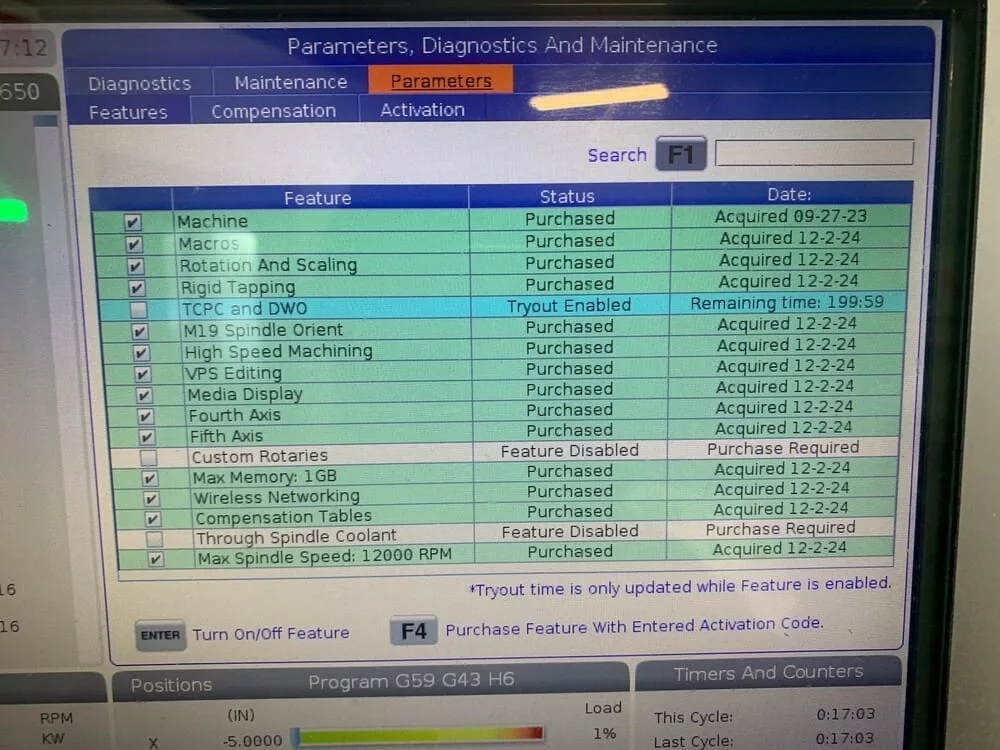Select the Parameters tab

pyautogui.click(x=441, y=81)
